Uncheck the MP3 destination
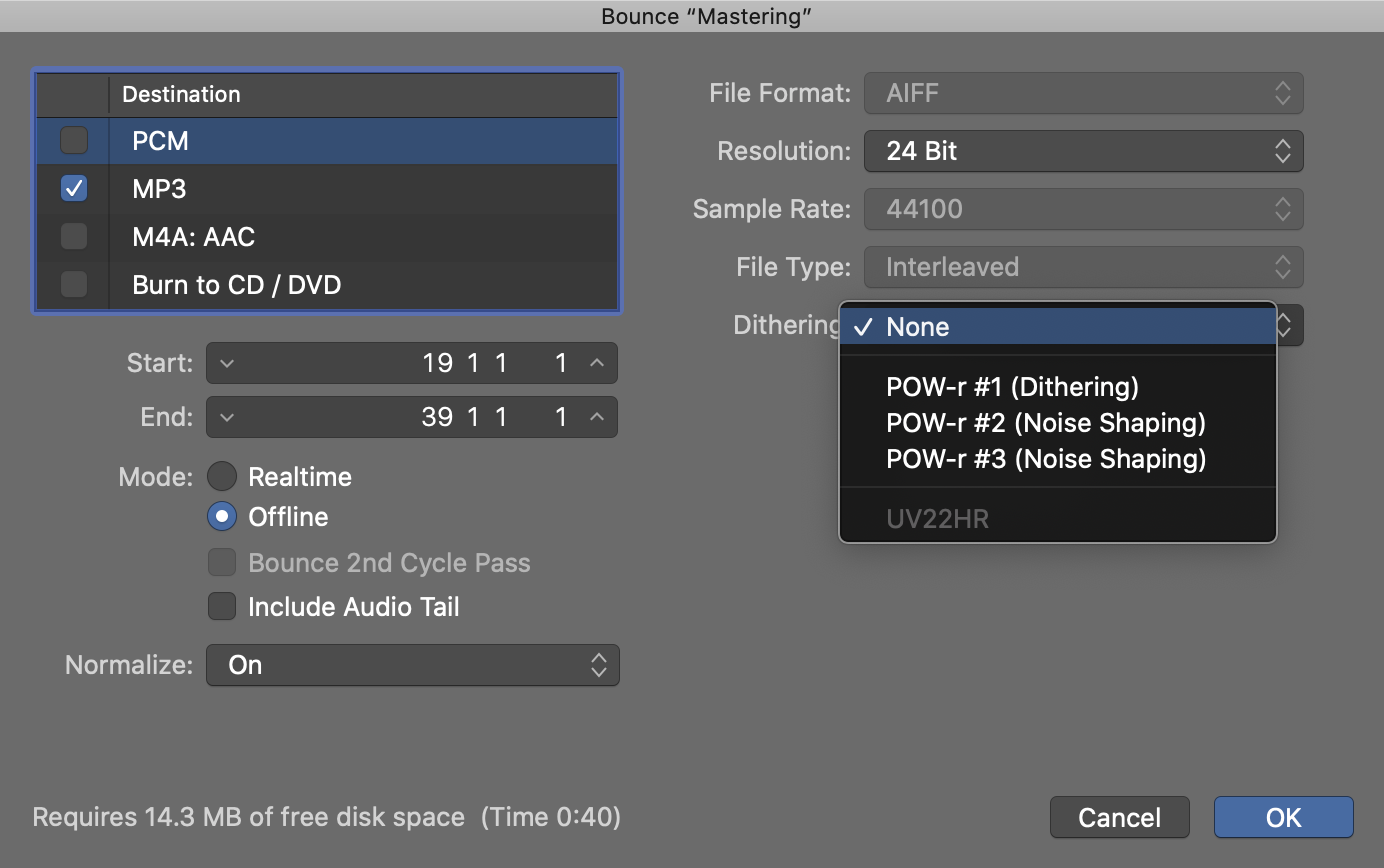This screenshot has width=1384, height=868. point(74,188)
